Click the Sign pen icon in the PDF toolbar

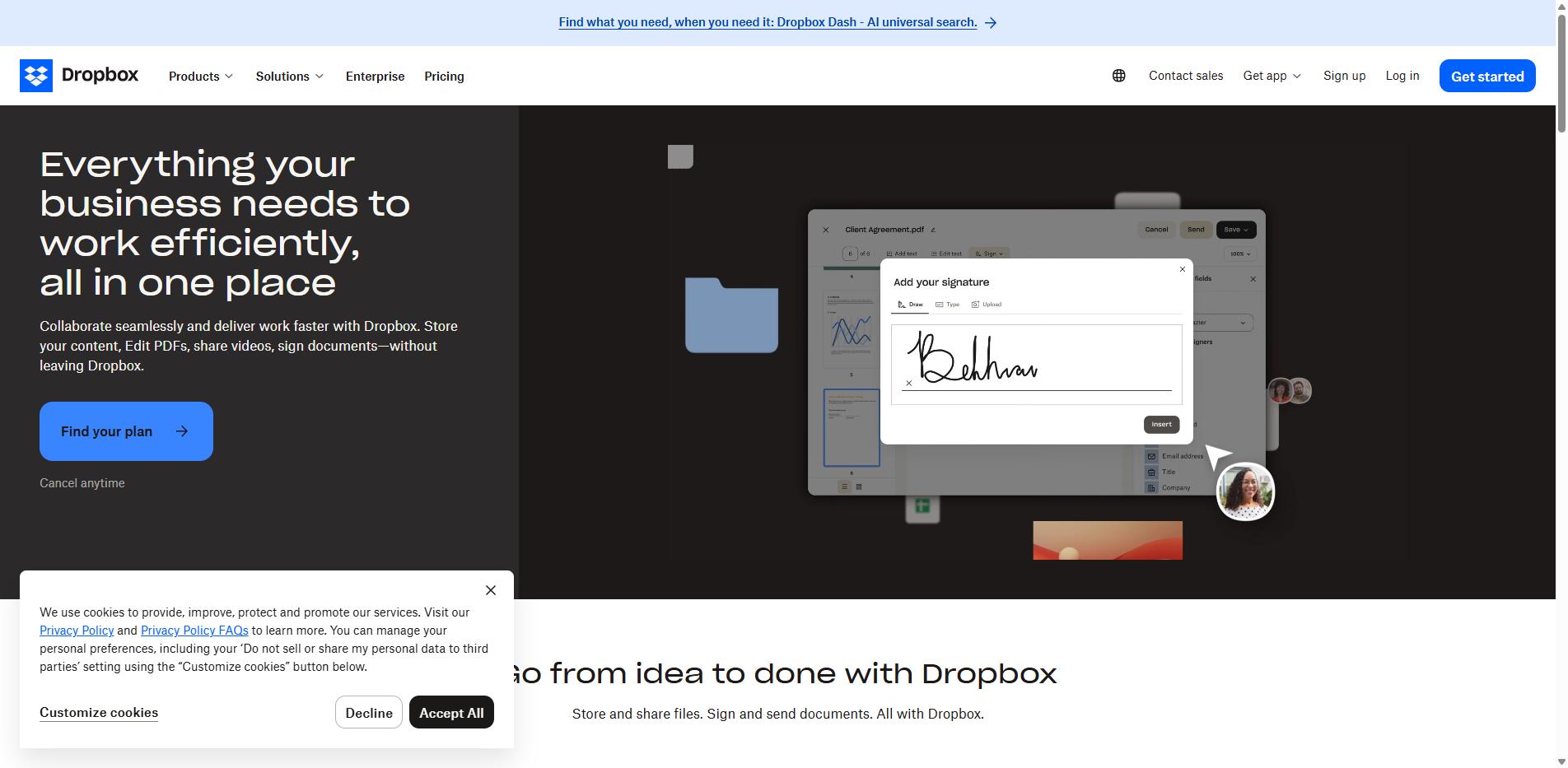[978, 254]
